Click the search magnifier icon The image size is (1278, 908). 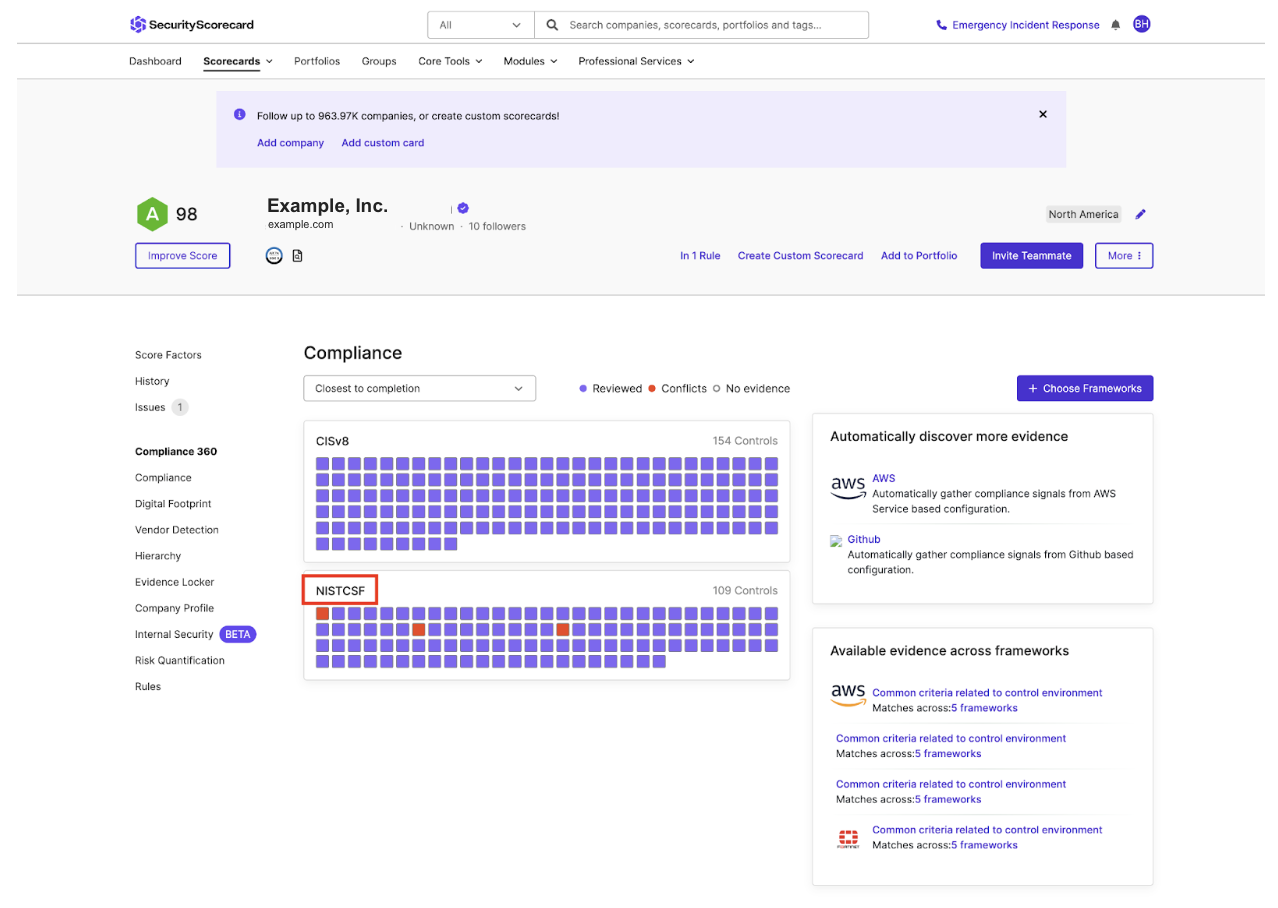[x=552, y=25]
